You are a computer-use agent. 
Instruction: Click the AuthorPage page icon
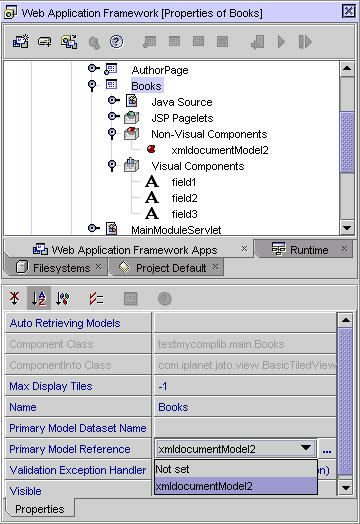point(111,69)
